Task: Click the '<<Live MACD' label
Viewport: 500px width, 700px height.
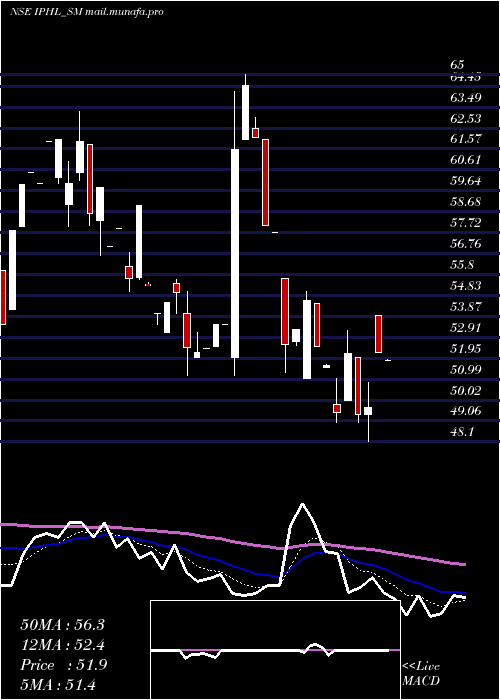Action: click(421, 674)
